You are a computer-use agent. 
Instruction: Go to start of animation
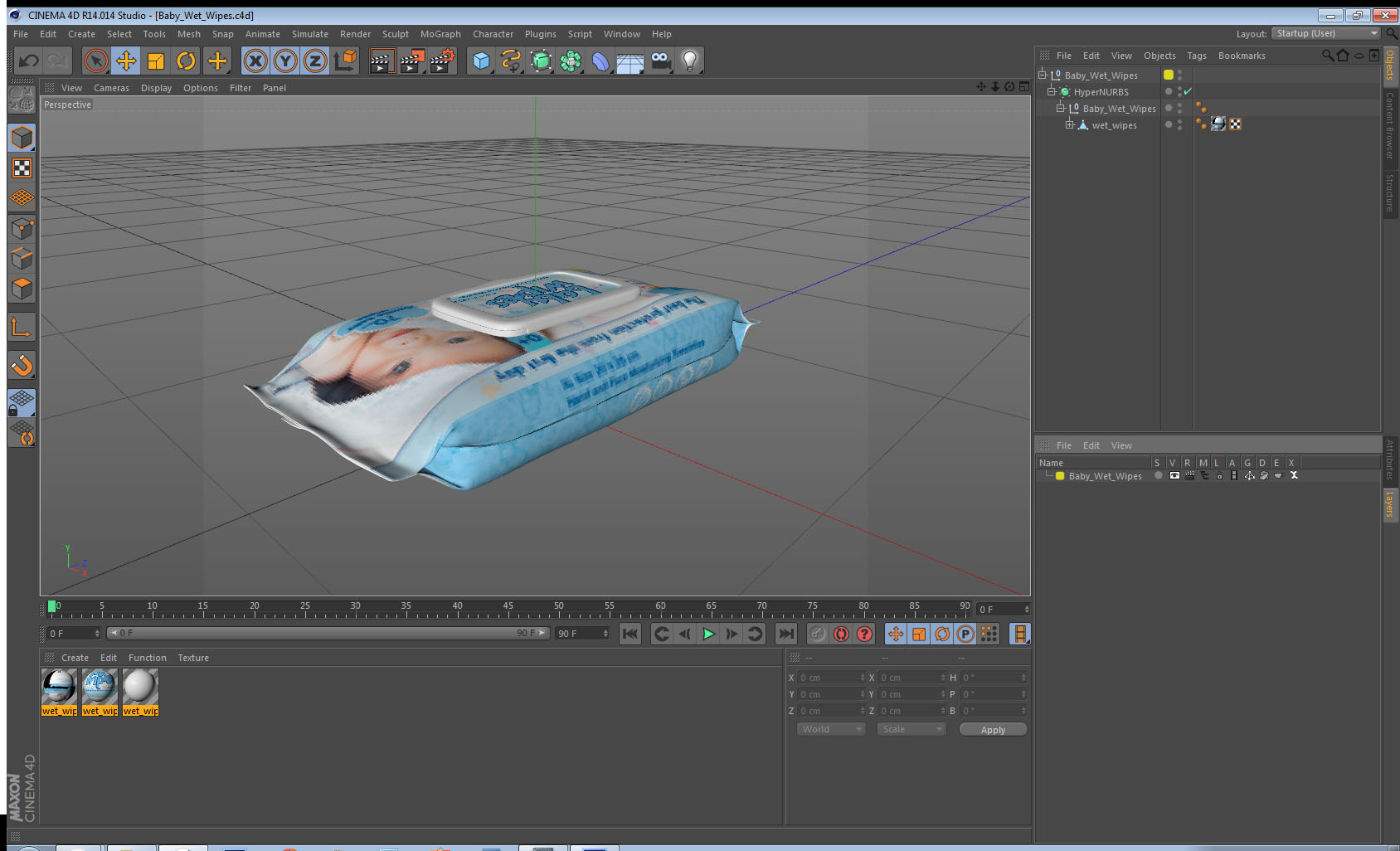pyautogui.click(x=630, y=634)
